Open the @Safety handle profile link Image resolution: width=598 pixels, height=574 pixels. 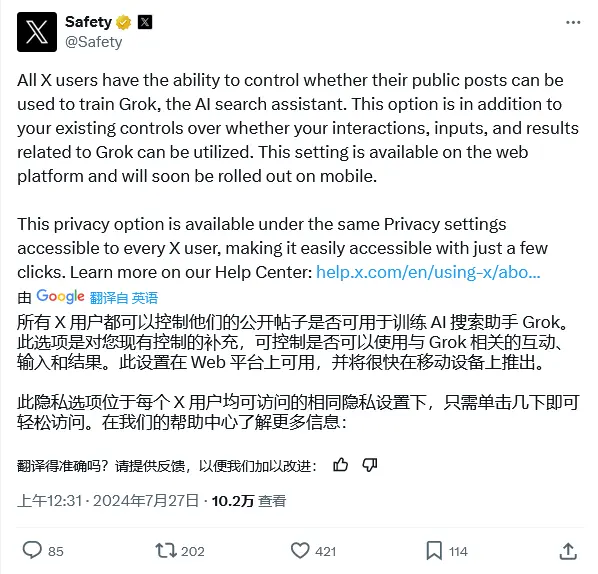click(x=94, y=42)
